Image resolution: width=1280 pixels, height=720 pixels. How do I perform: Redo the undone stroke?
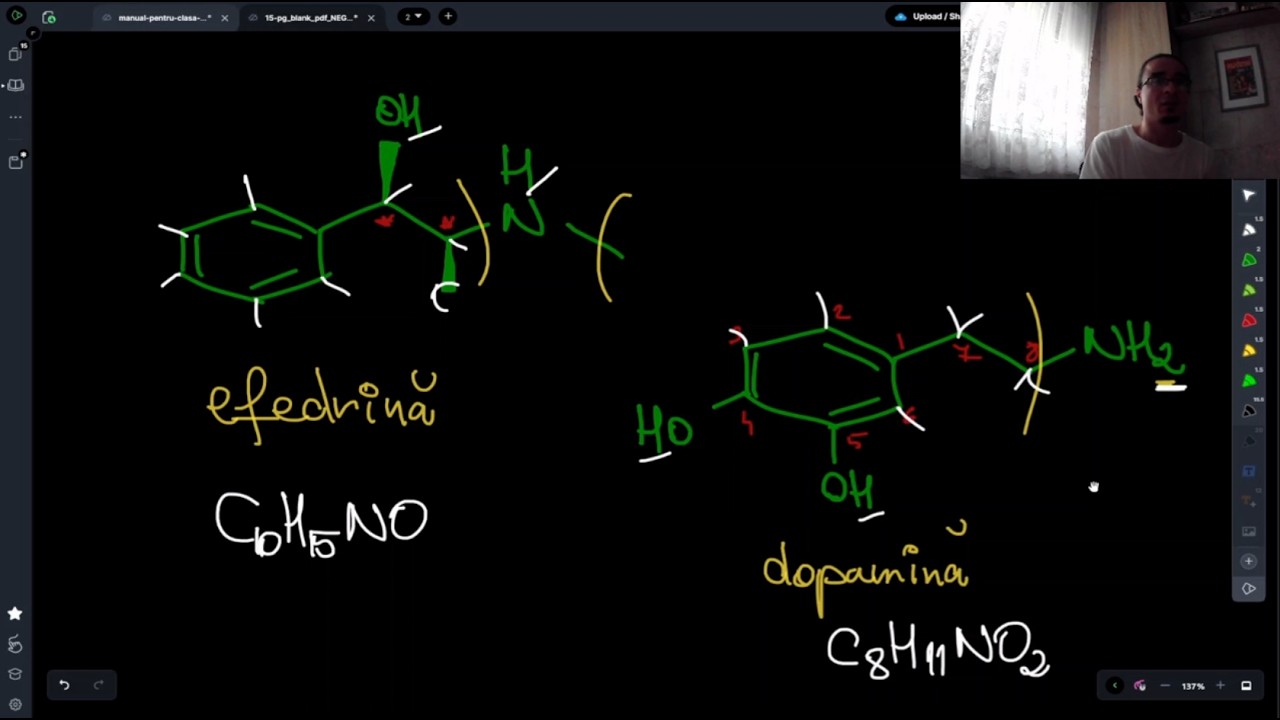[98, 685]
